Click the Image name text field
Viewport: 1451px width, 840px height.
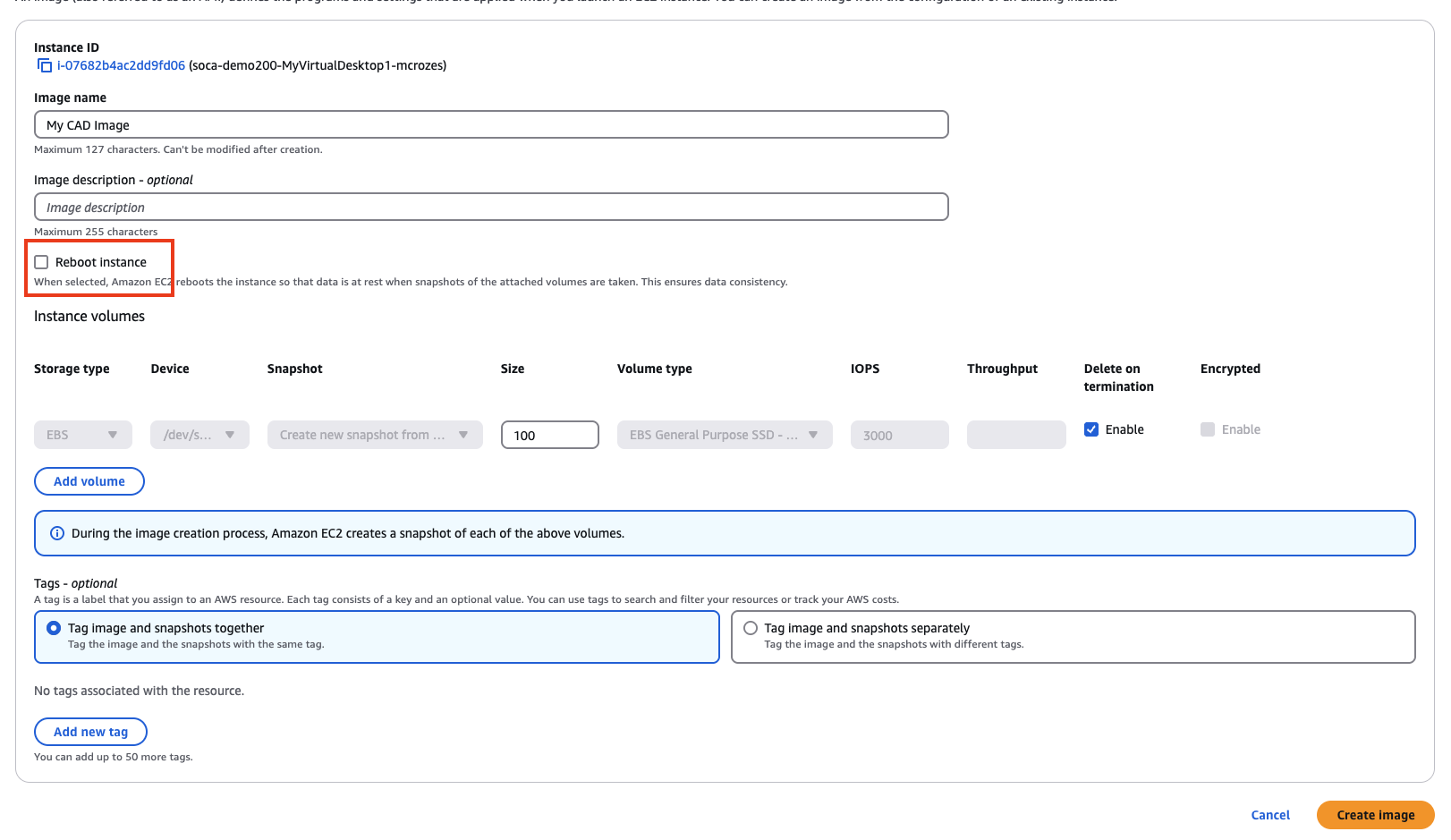(490, 125)
